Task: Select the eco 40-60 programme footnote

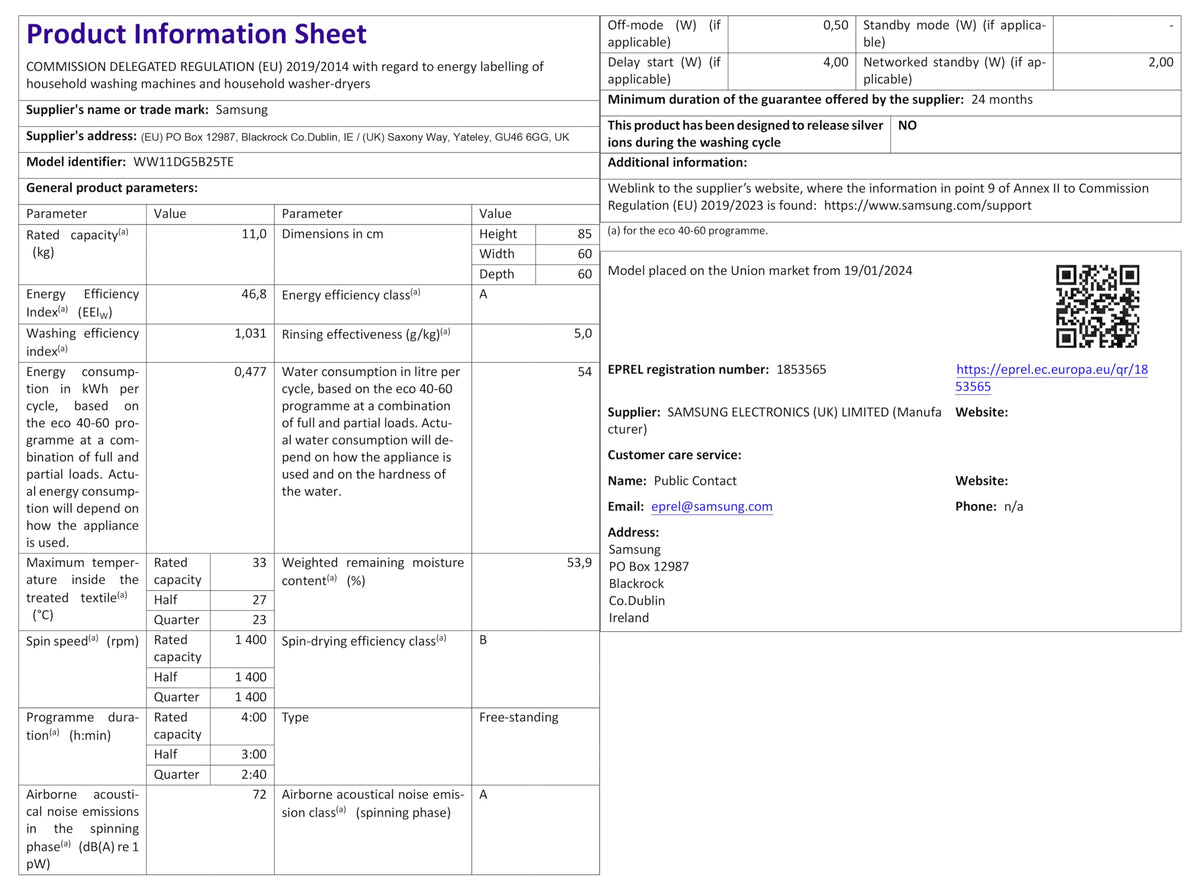Action: (x=687, y=231)
